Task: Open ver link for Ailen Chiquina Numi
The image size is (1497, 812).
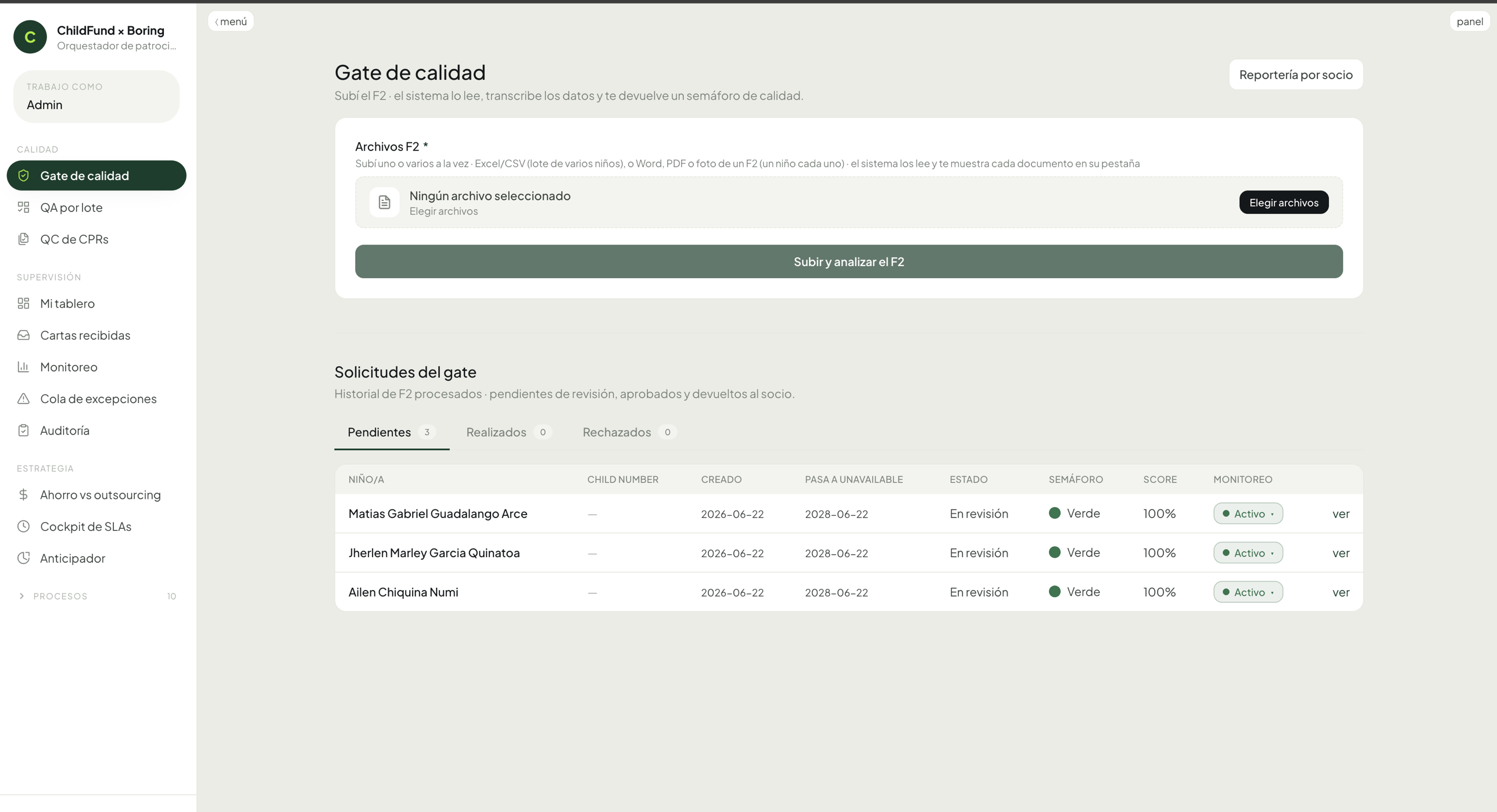Action: 1341,592
